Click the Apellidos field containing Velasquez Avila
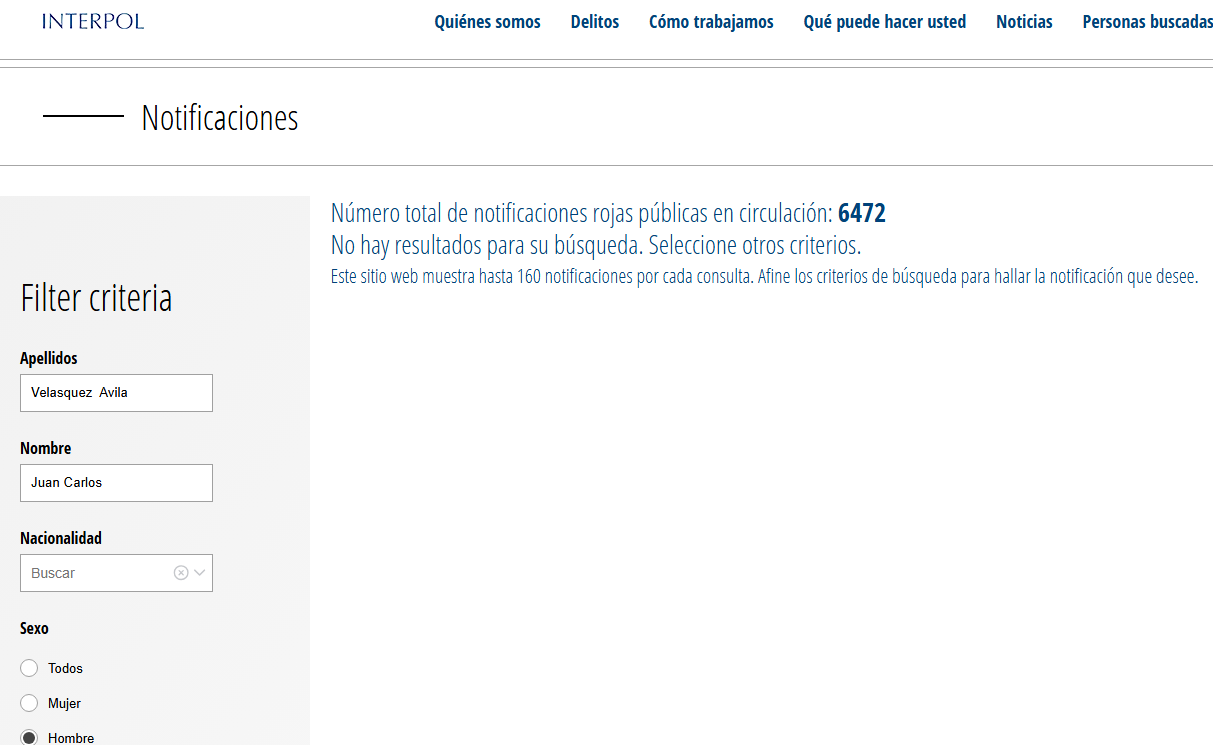This screenshot has width=1213, height=745. [x=116, y=393]
